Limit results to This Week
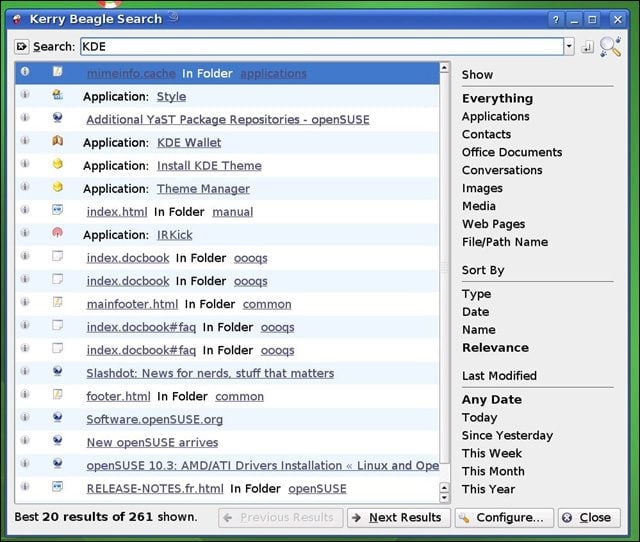This screenshot has width=640, height=542. [492, 453]
